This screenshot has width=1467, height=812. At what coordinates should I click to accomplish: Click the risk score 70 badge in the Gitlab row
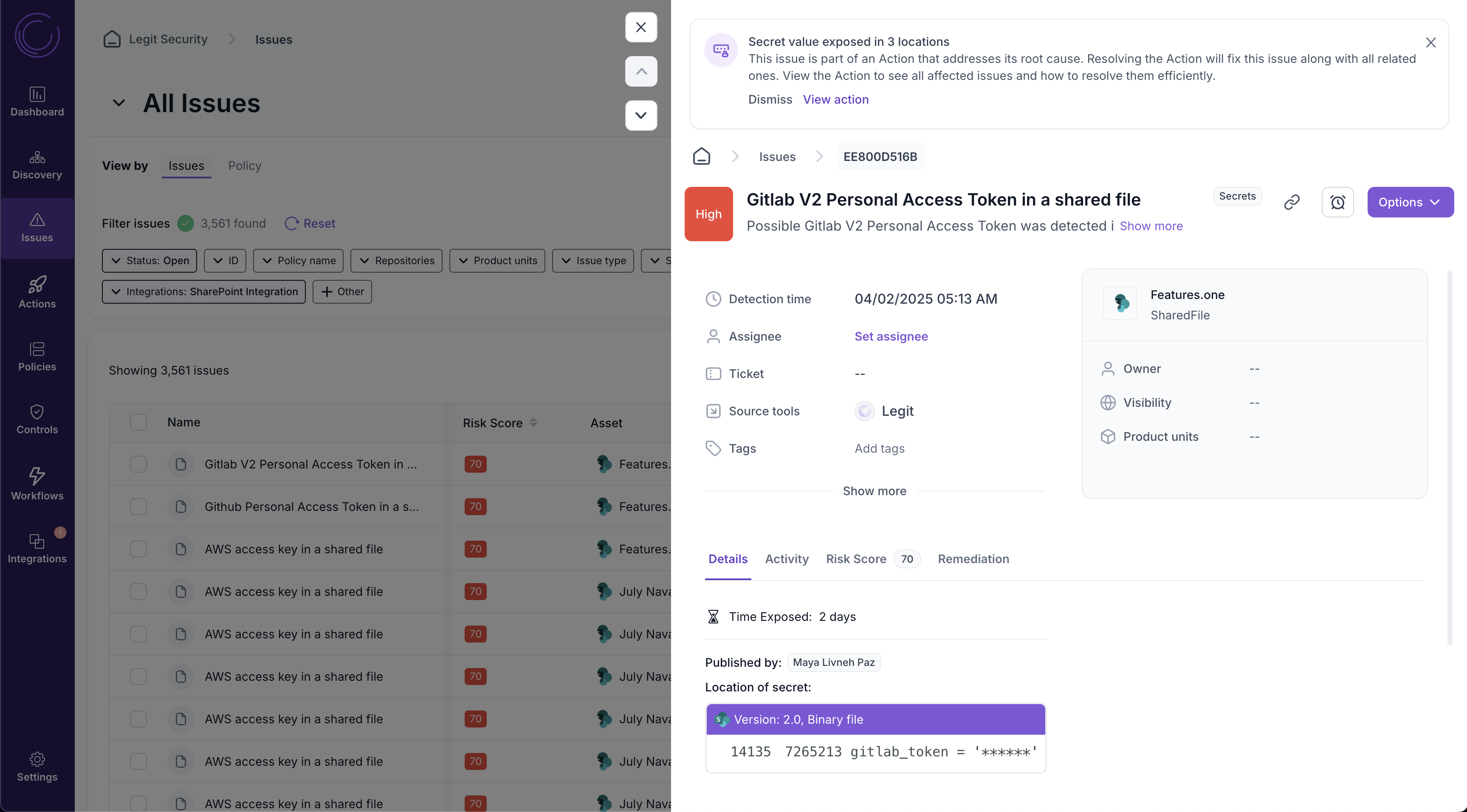pos(475,464)
